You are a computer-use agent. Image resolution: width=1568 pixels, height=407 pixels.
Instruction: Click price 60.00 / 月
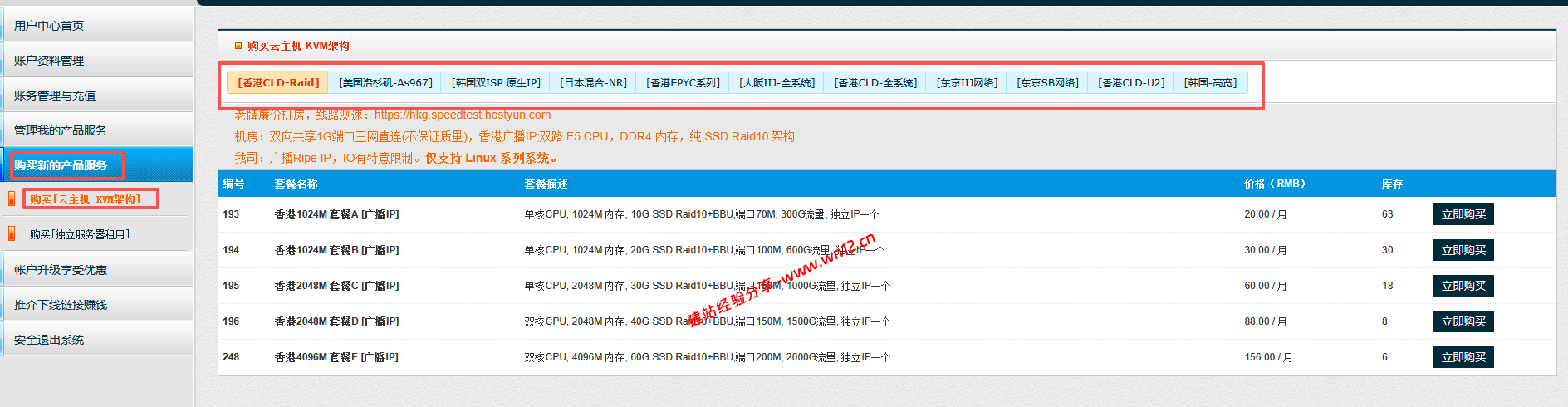pyautogui.click(x=1266, y=286)
